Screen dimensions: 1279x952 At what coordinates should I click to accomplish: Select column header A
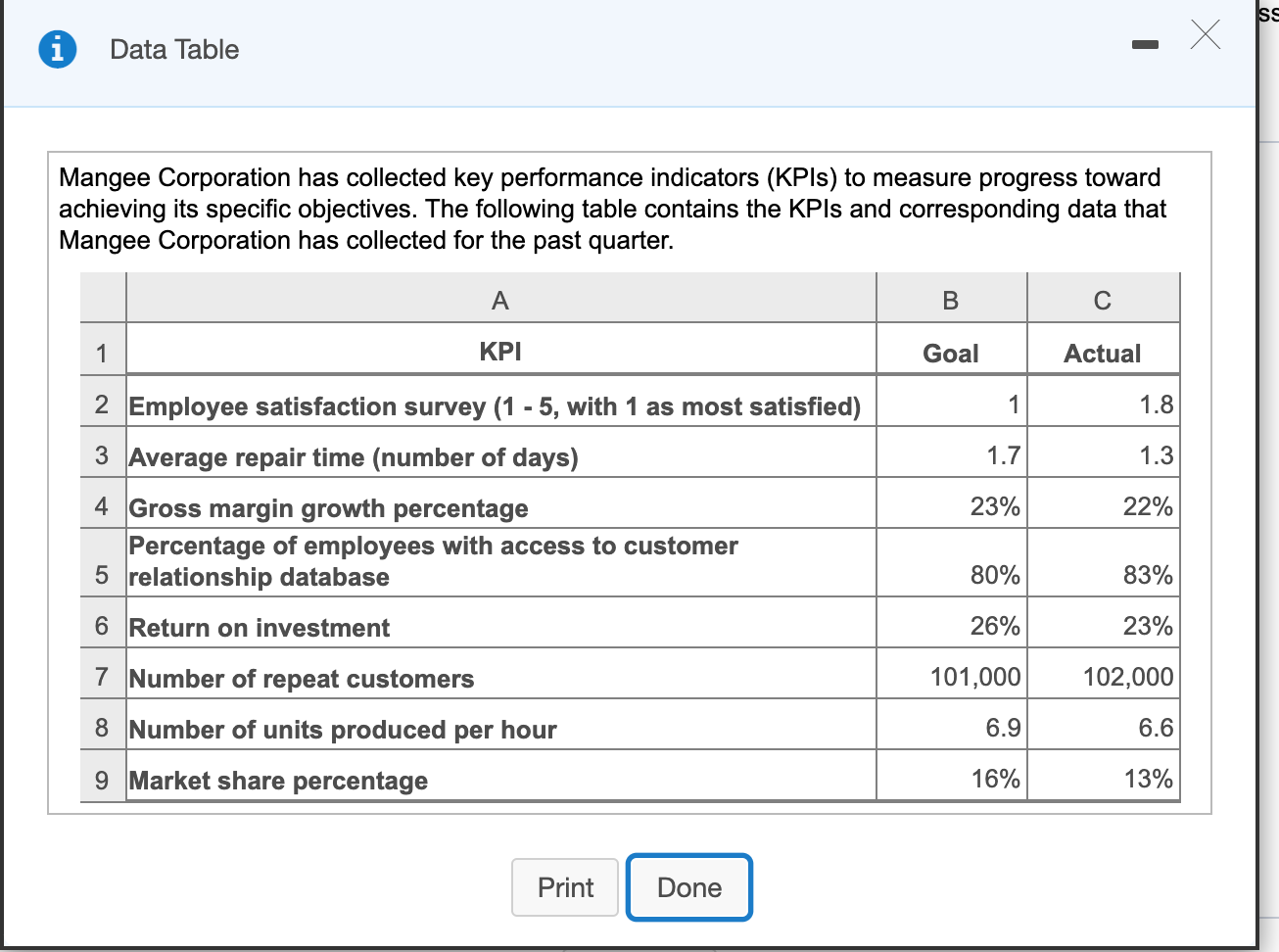tap(500, 300)
